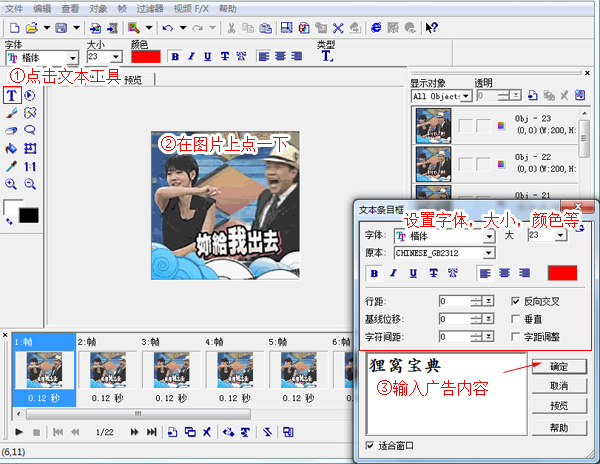Image resolution: width=600 pixels, height=464 pixels.
Task: Toggle Bold in text entry dialog
Action: pyautogui.click(x=374, y=273)
